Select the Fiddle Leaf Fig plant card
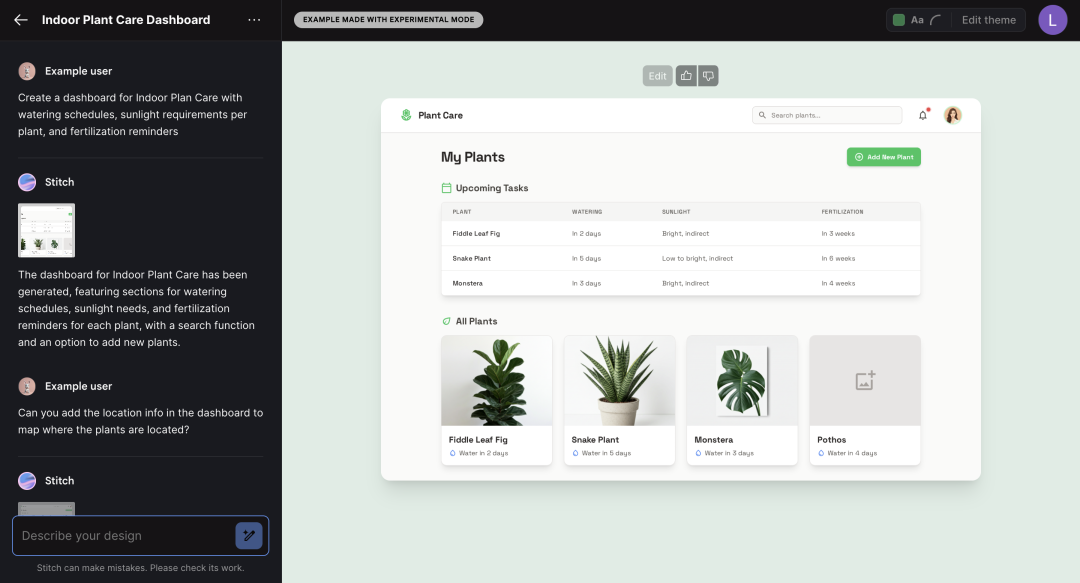 tap(497, 400)
